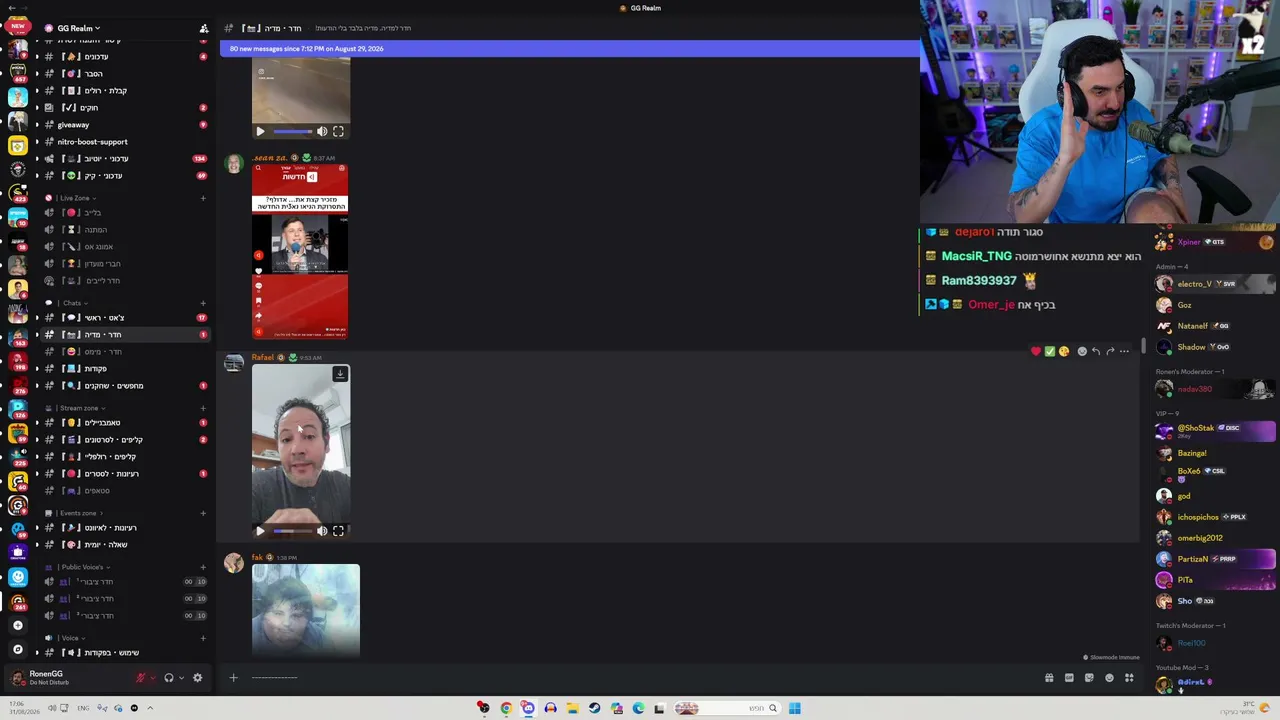Open Discover servers compass icon
The image size is (1280, 720).
point(17,649)
